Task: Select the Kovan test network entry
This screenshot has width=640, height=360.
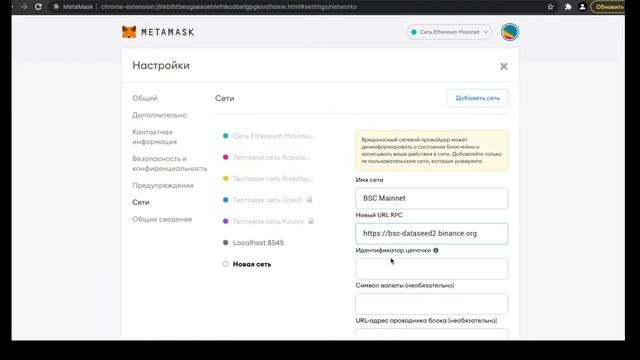Action: click(x=268, y=221)
